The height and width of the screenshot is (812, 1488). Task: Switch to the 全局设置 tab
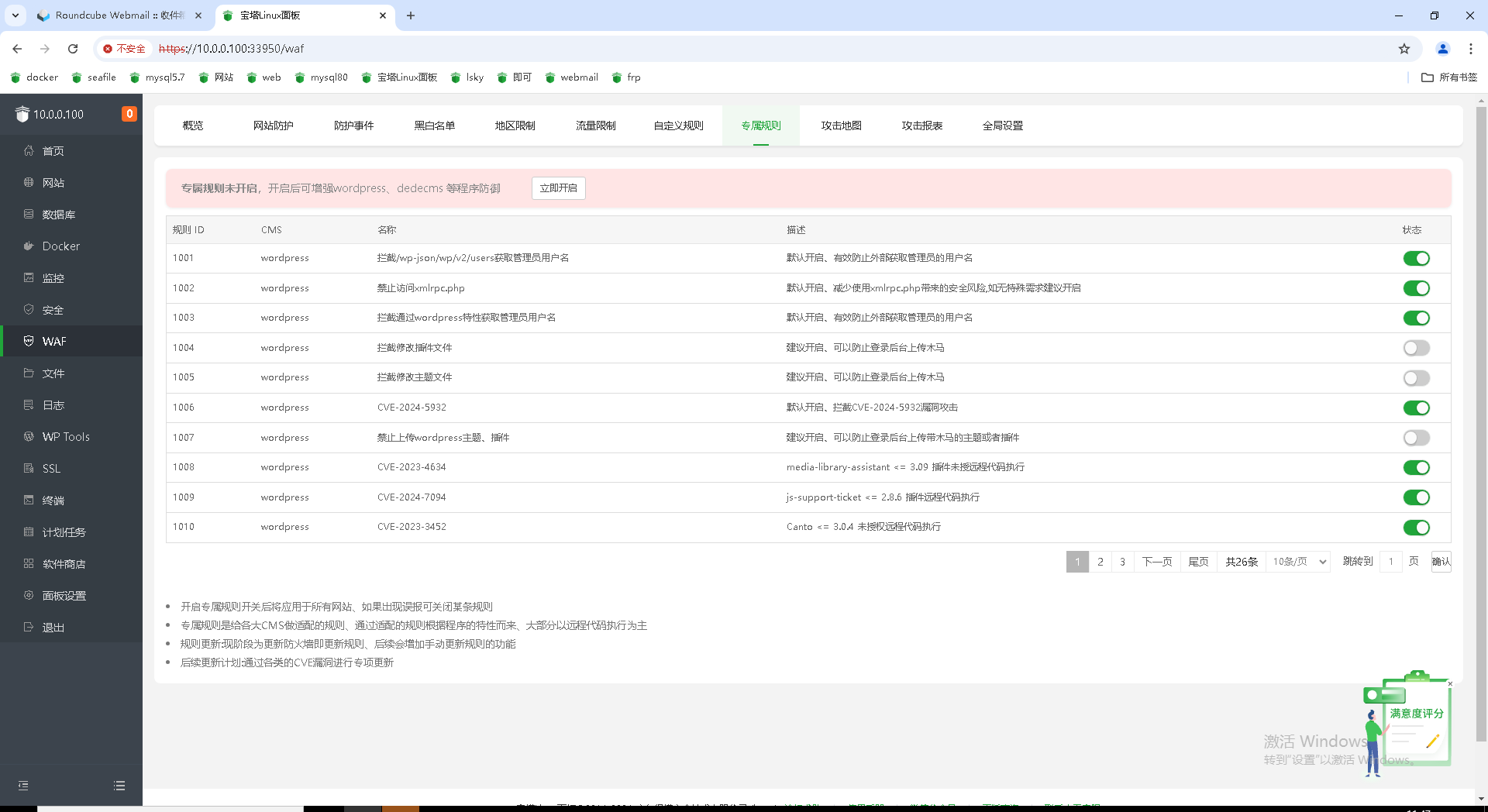pyautogui.click(x=1003, y=126)
